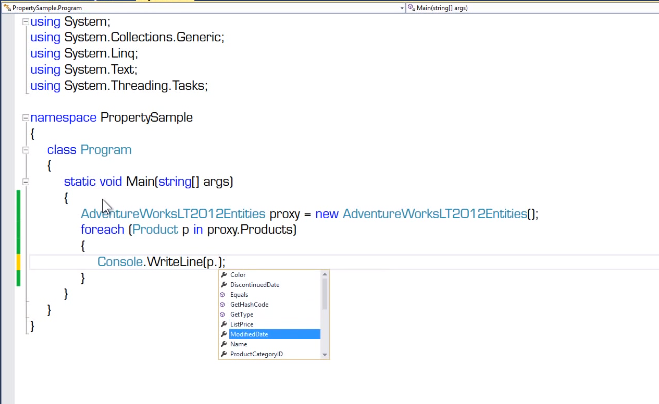
Task: Select Color in the IntelliSense list
Action: (238, 275)
